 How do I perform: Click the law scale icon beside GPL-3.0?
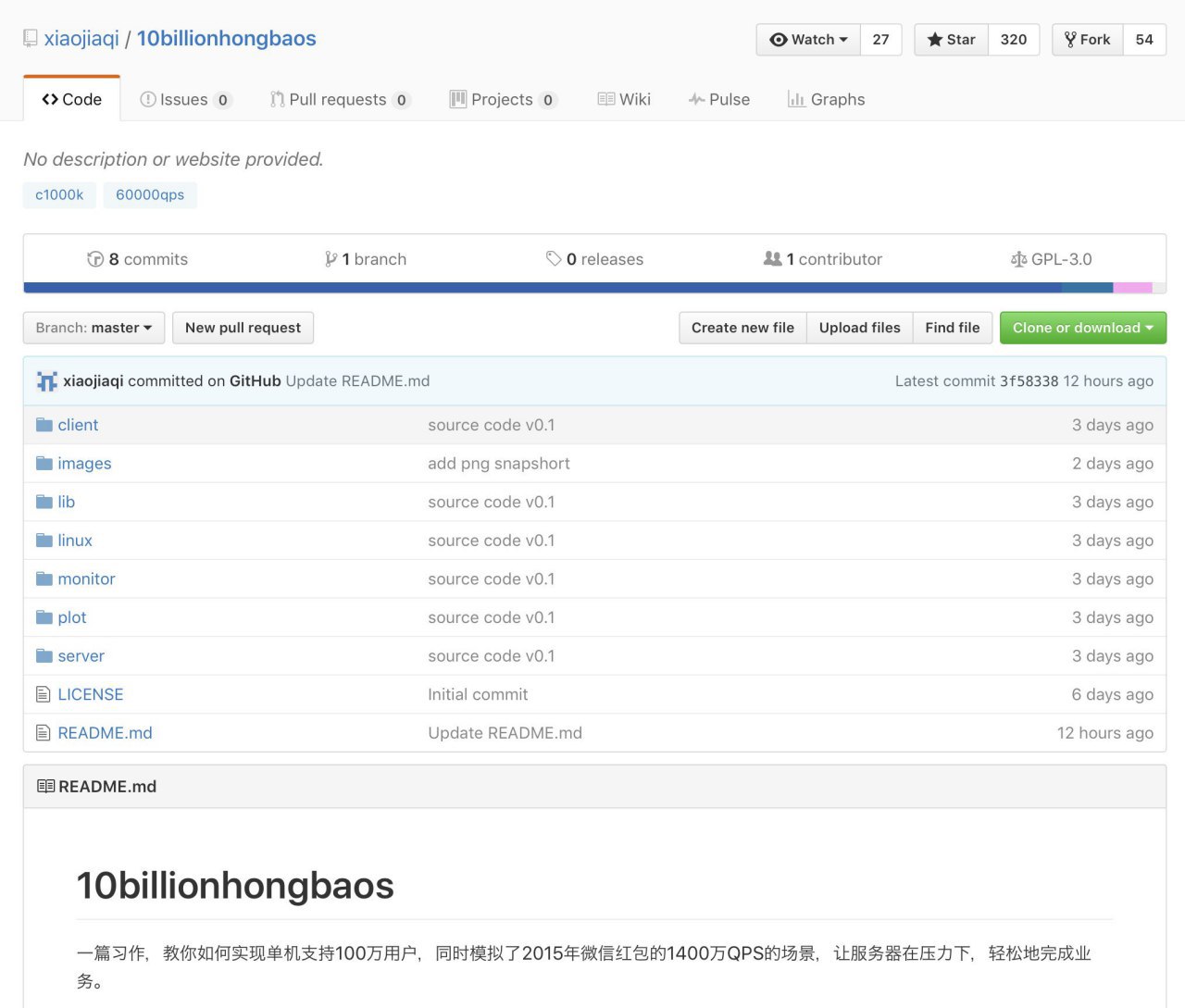pos(1018,259)
